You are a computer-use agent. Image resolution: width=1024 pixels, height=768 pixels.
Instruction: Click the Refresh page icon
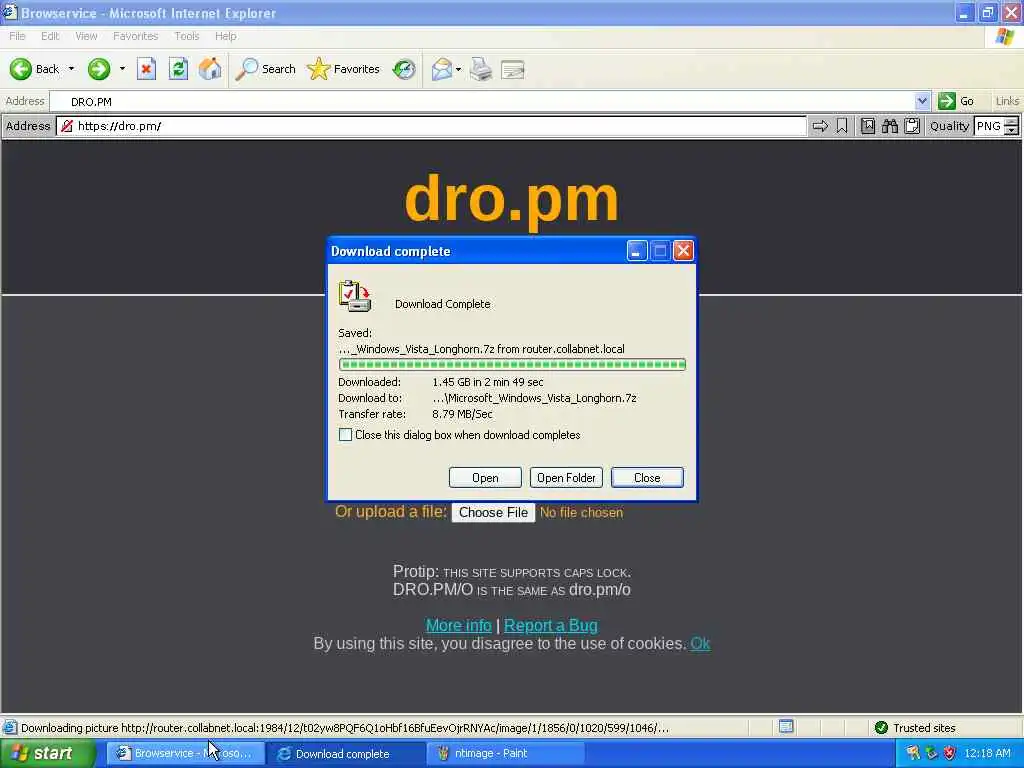pos(178,69)
